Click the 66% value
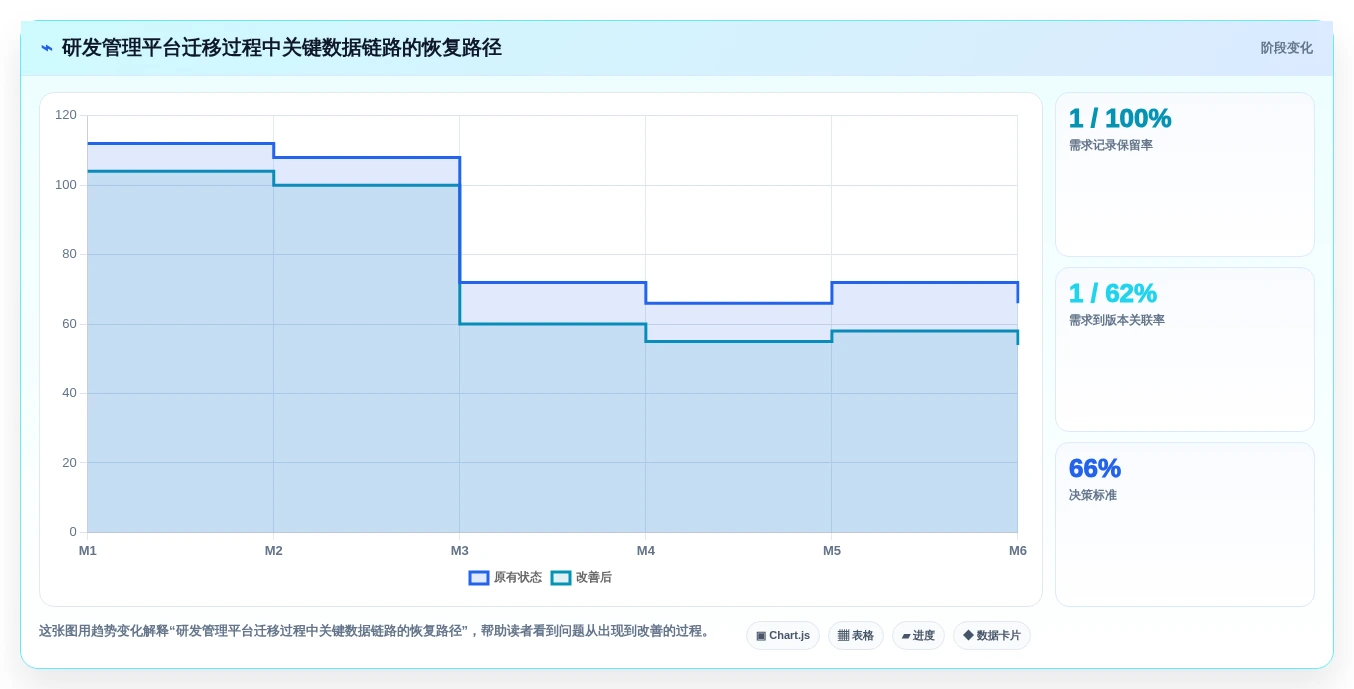This screenshot has width=1354, height=689. pos(1095,469)
